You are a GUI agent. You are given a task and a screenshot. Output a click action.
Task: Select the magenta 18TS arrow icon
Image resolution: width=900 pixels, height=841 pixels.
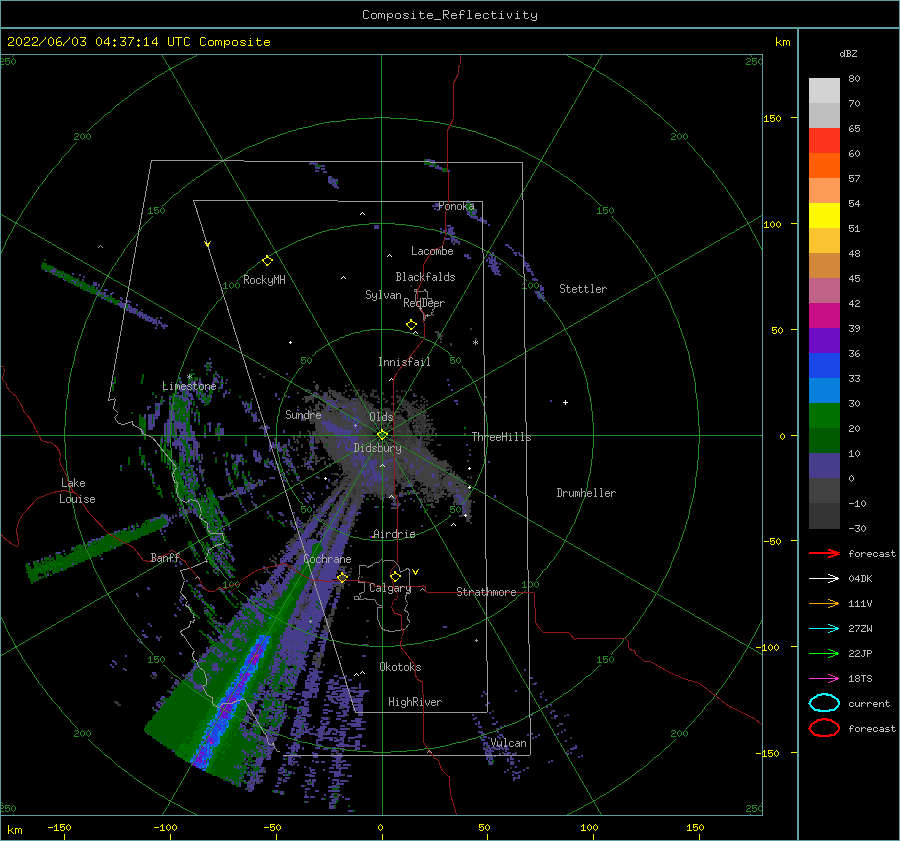coord(824,679)
